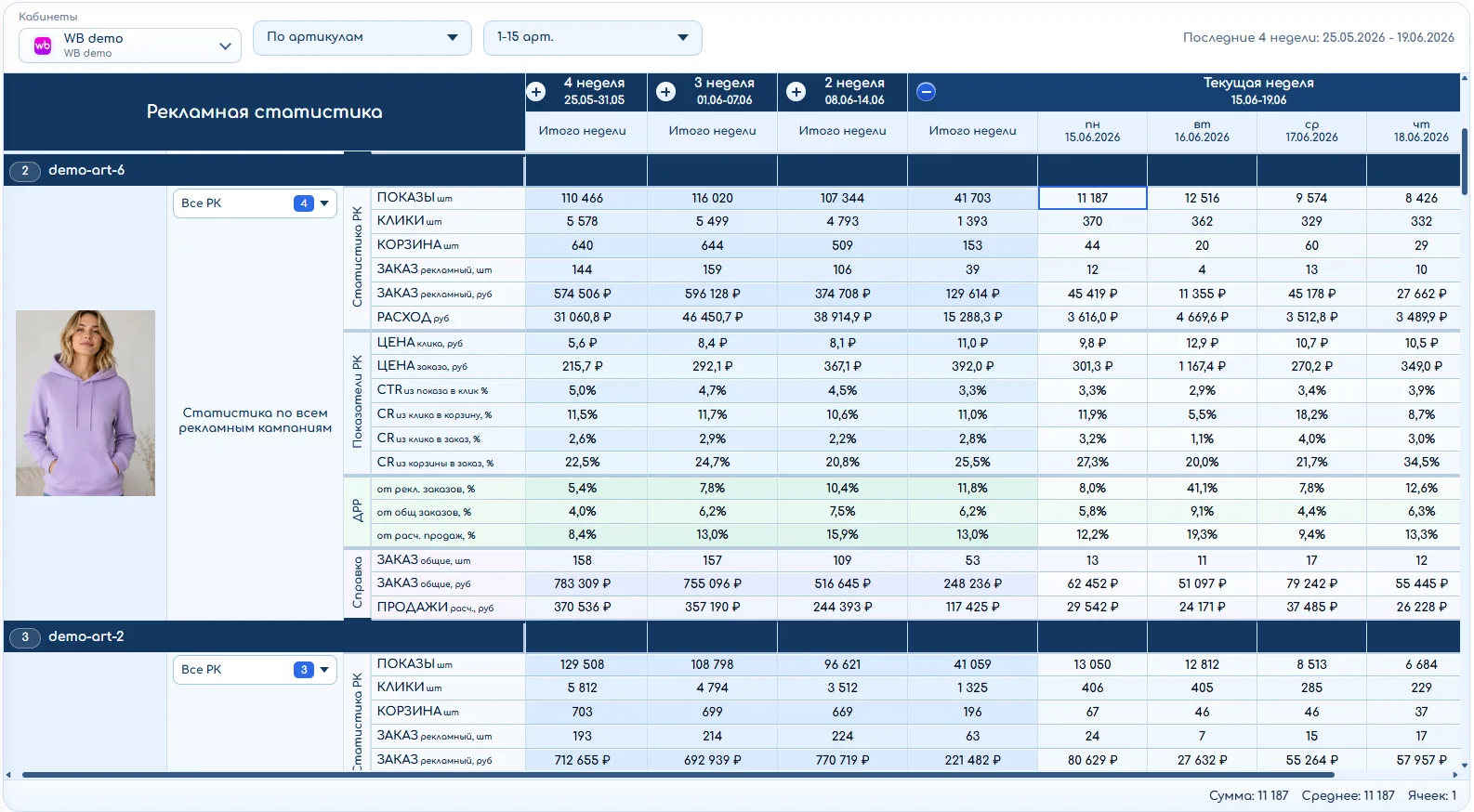Select the пн 15.06.2026 column header
Screen dimensions: 1474x812
click(x=1093, y=131)
